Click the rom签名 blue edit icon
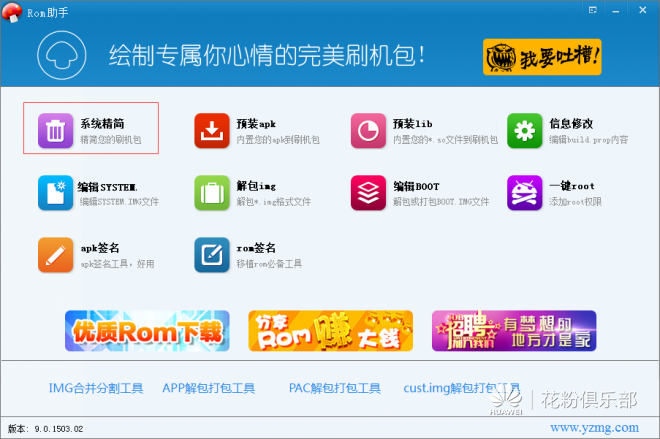 tap(212, 255)
